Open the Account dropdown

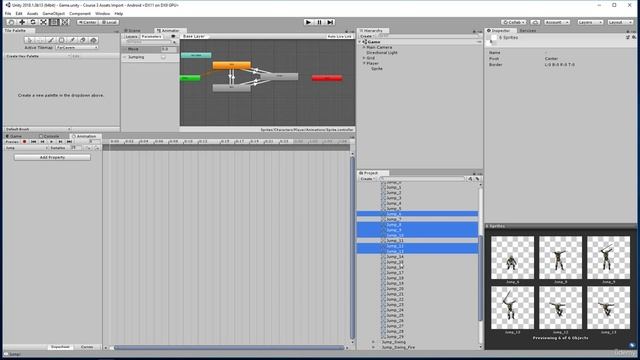pyautogui.click(x=557, y=22)
